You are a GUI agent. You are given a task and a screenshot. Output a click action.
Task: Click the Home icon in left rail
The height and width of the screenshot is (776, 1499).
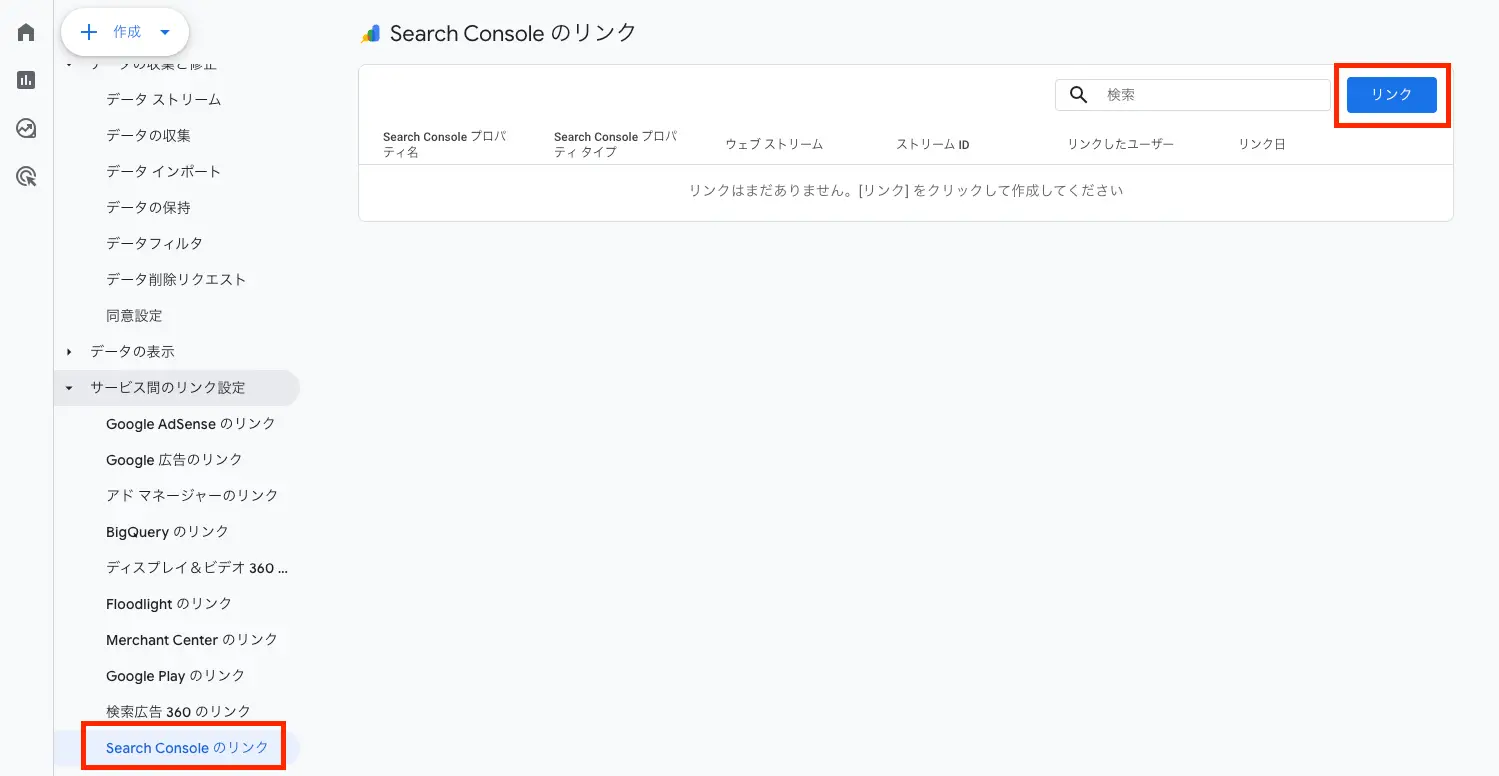(26, 33)
